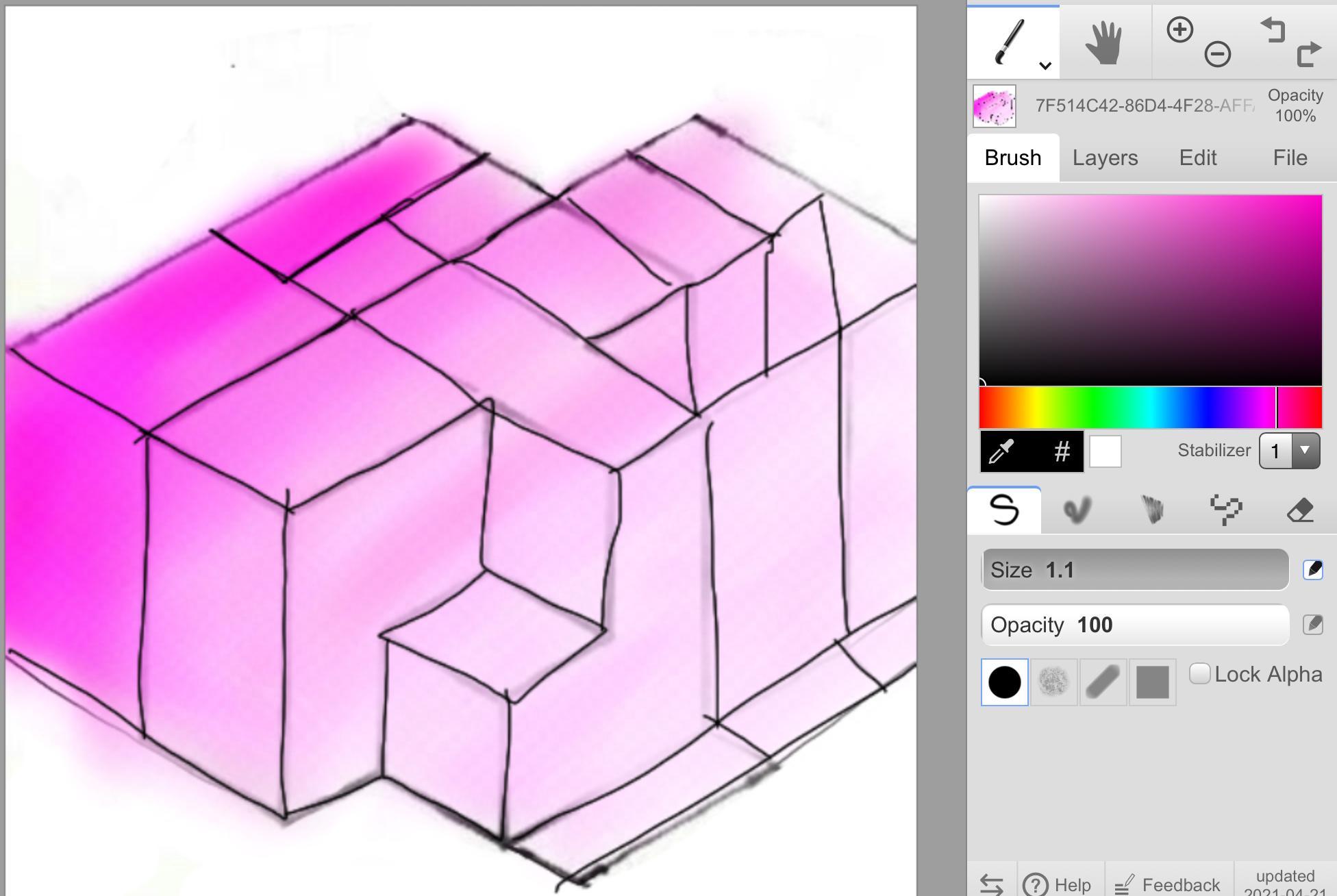Open the File tab
The height and width of the screenshot is (896, 1337).
[x=1290, y=158]
